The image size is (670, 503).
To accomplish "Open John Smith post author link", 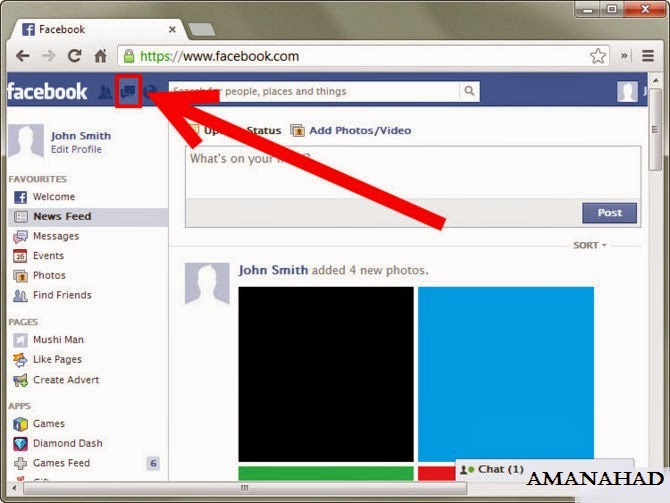I will click(x=273, y=270).
